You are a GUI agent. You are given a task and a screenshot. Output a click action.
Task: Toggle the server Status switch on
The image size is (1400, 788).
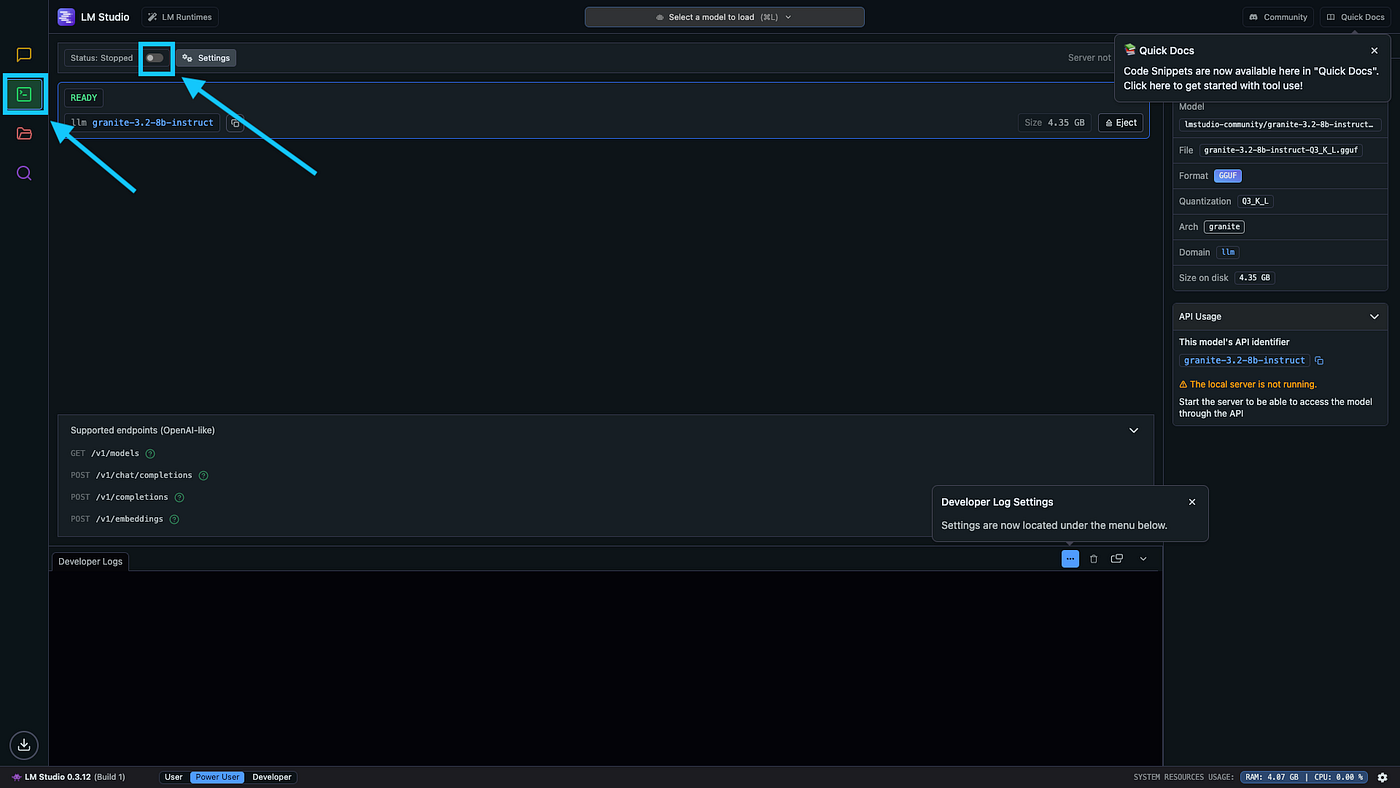tap(155, 58)
